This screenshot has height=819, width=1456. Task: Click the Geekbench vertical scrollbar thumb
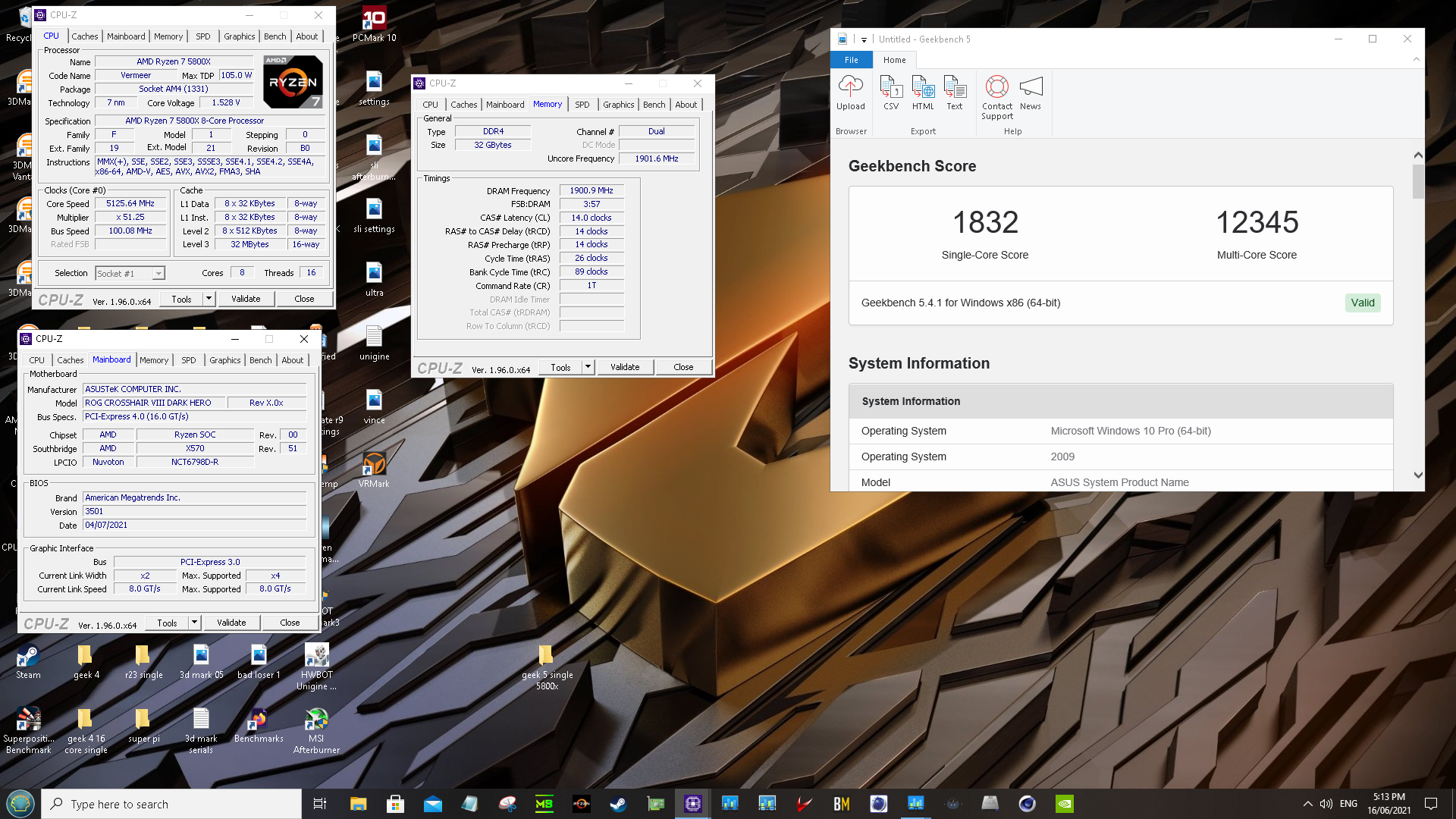[x=1417, y=181]
